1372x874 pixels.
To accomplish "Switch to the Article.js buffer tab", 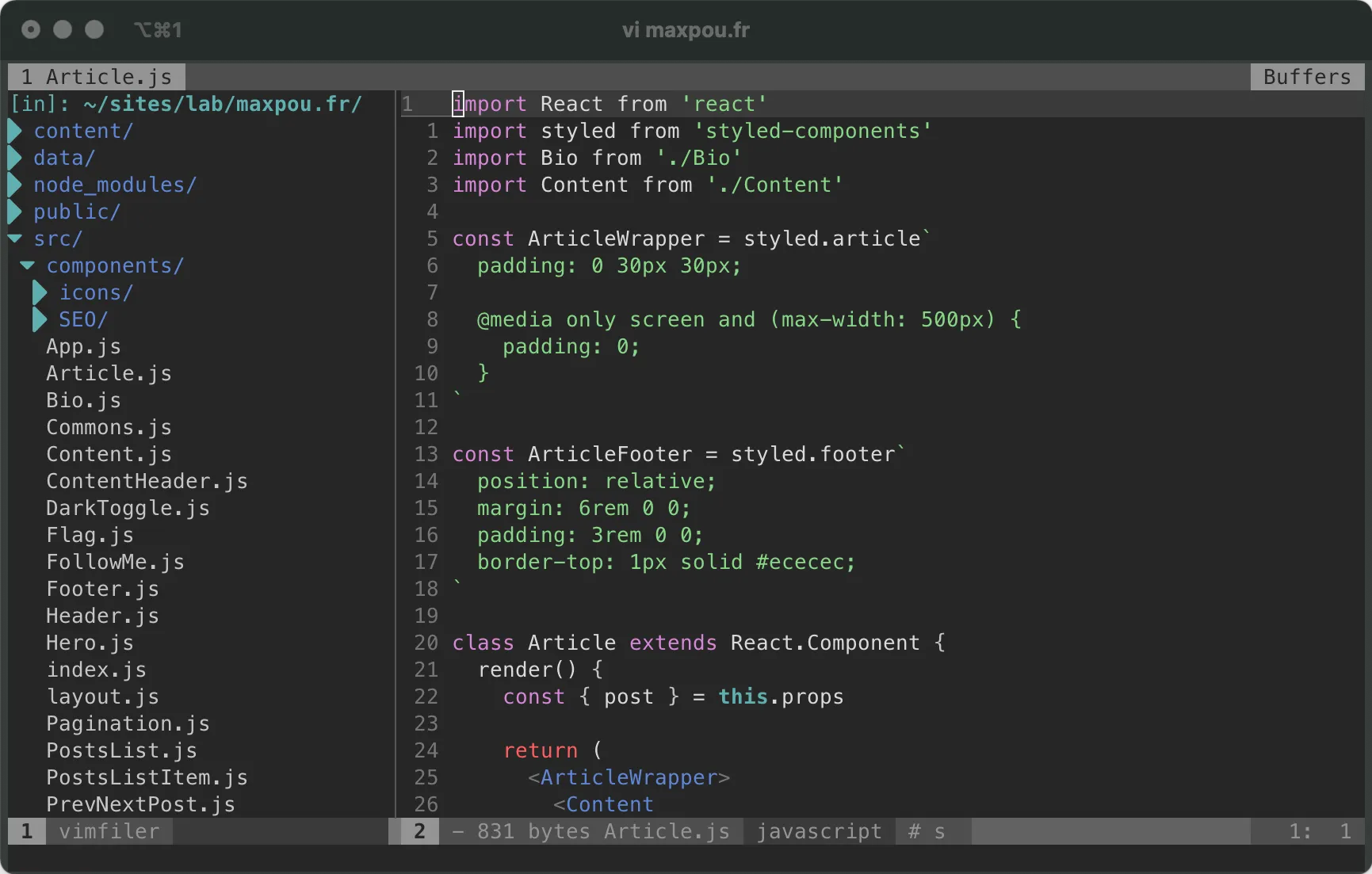I will point(97,77).
